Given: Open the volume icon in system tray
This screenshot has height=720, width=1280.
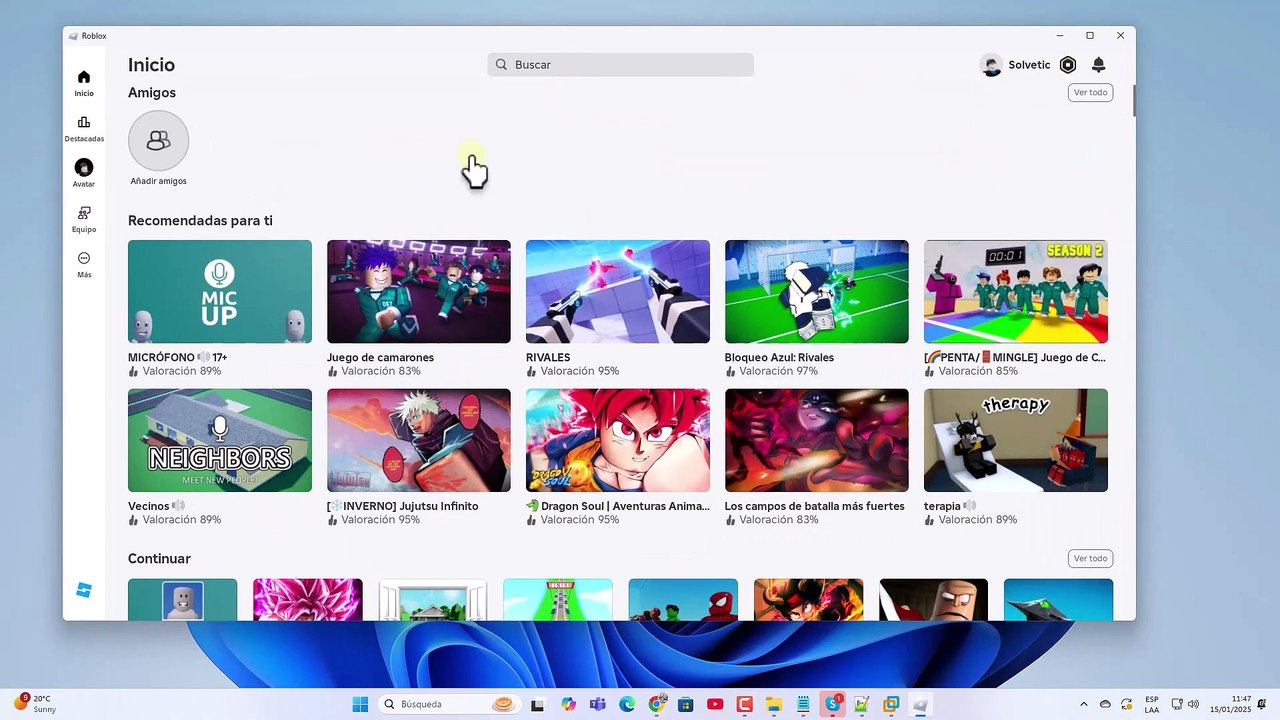Looking at the screenshot, I should pyautogui.click(x=1193, y=704).
